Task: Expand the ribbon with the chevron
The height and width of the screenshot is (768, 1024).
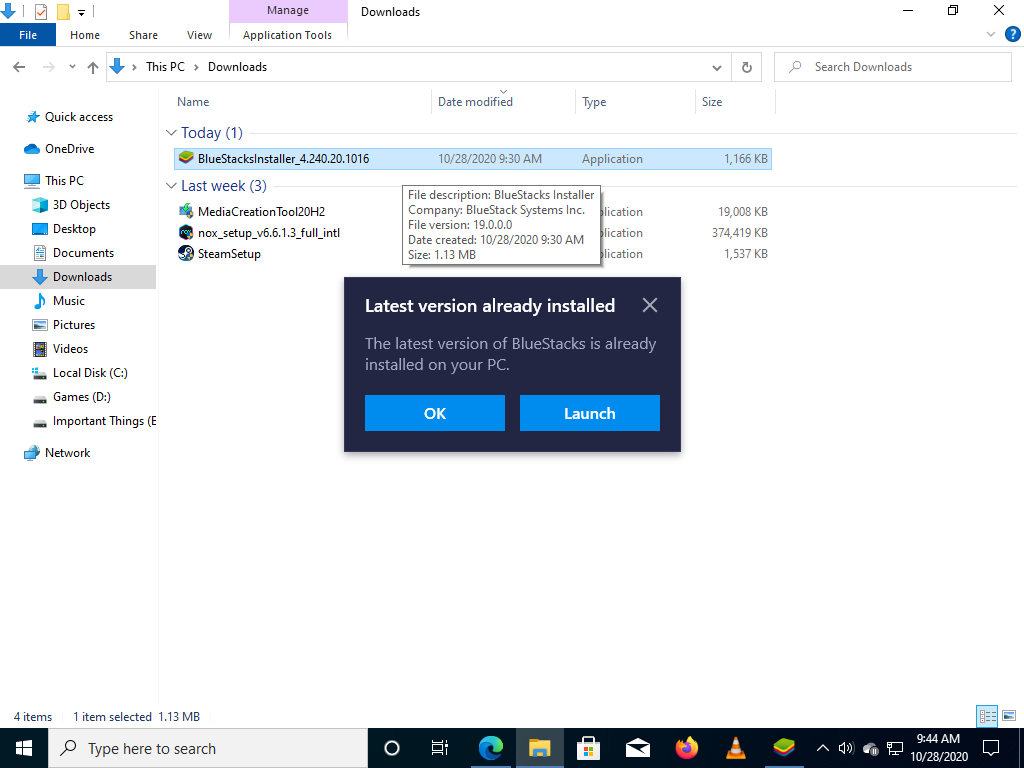Action: tap(991, 35)
